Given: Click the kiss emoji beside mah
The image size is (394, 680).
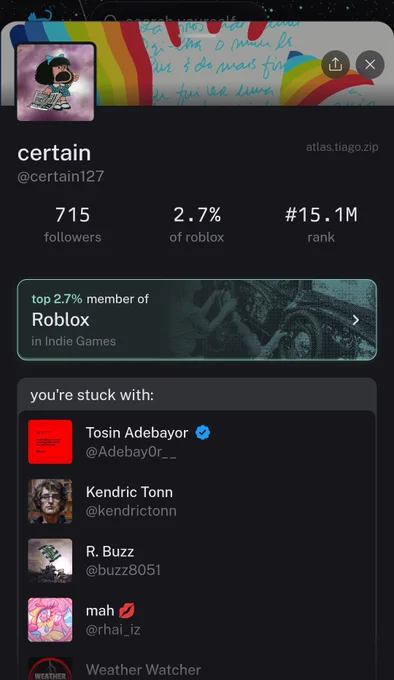Looking at the screenshot, I should pos(127,611).
